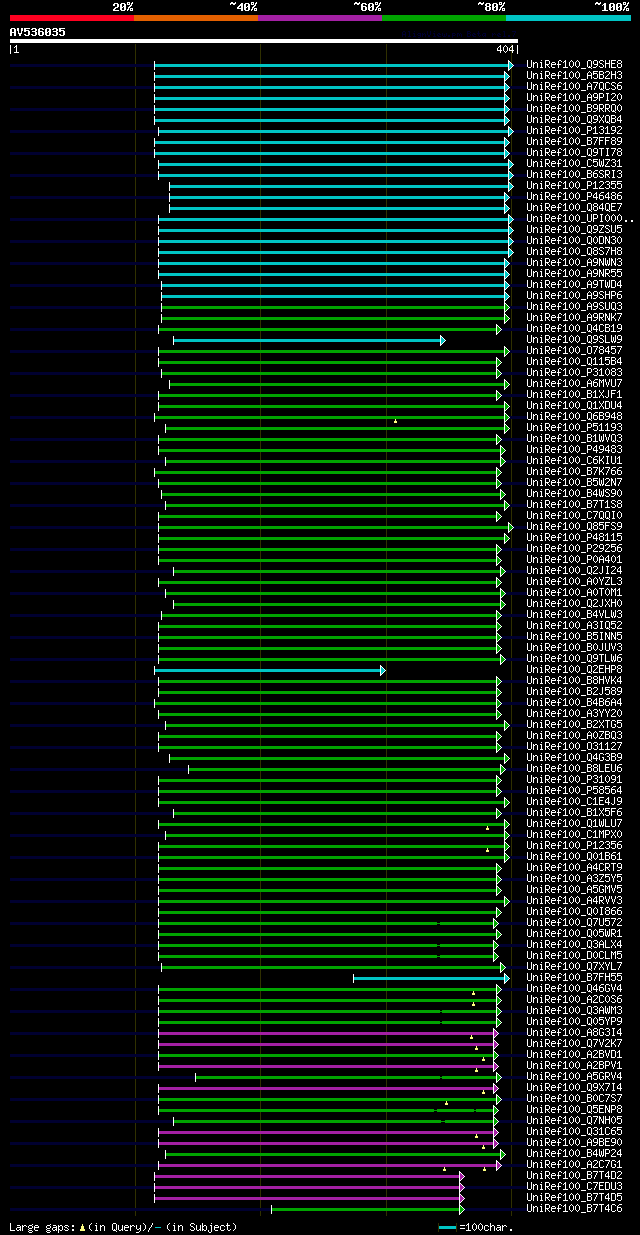Select the short green alignment bar of B7T4C6

click(x=367, y=1209)
